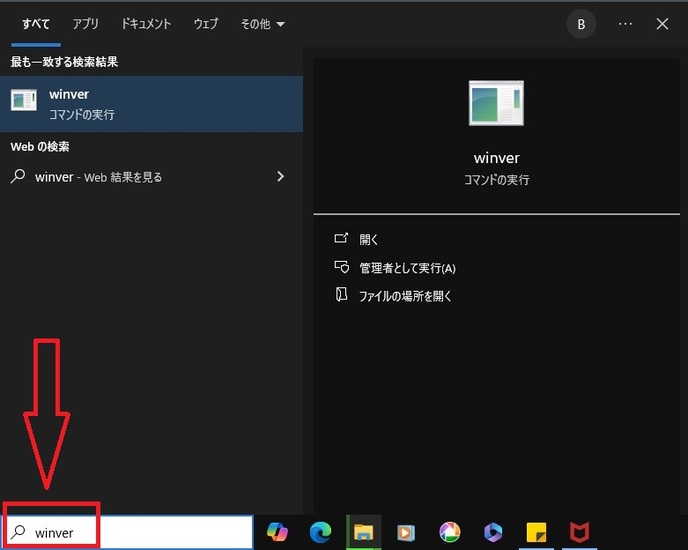Open the yellow Sticky Notes taskbar icon
The width and height of the screenshot is (688, 550).
coord(535,532)
